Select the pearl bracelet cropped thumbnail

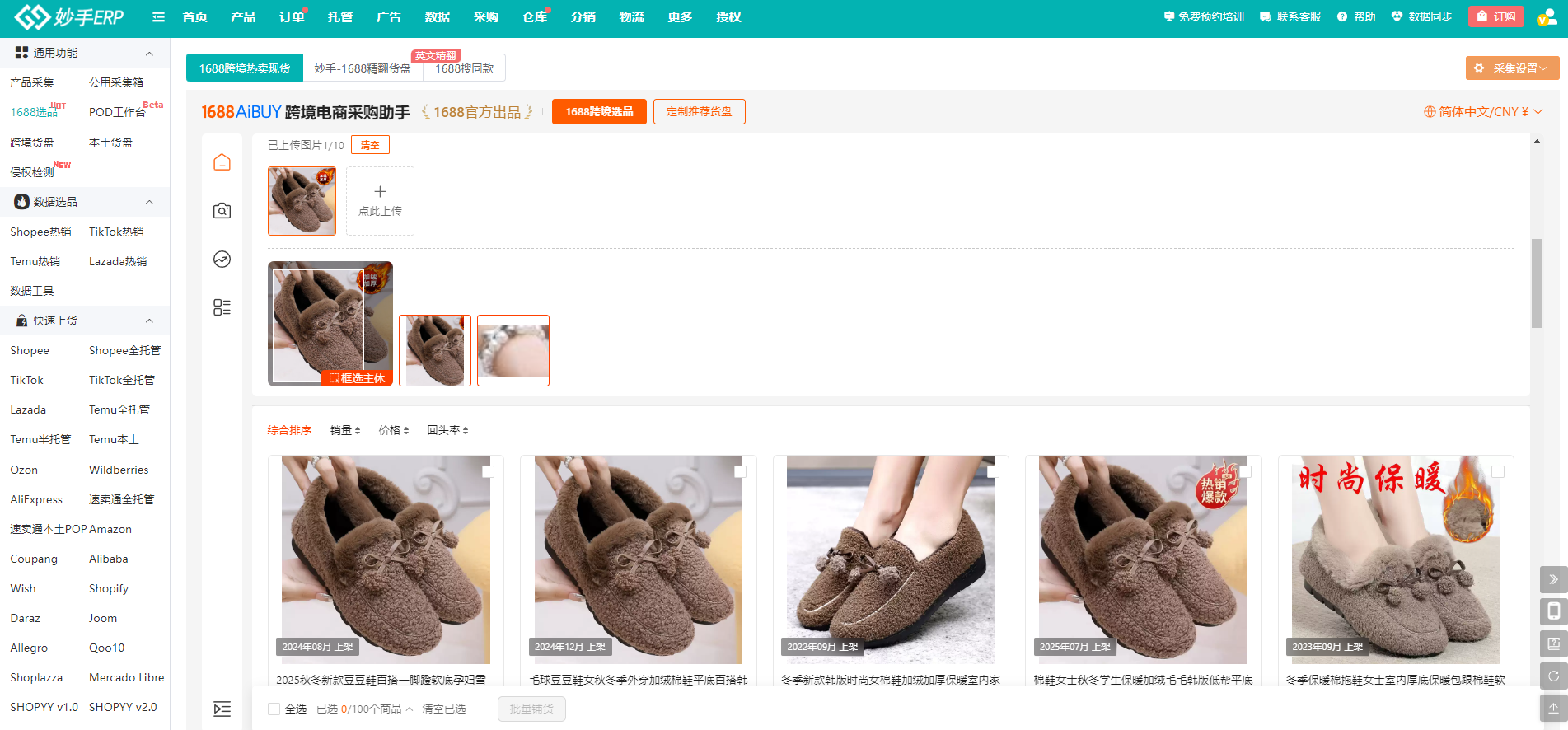click(x=513, y=350)
